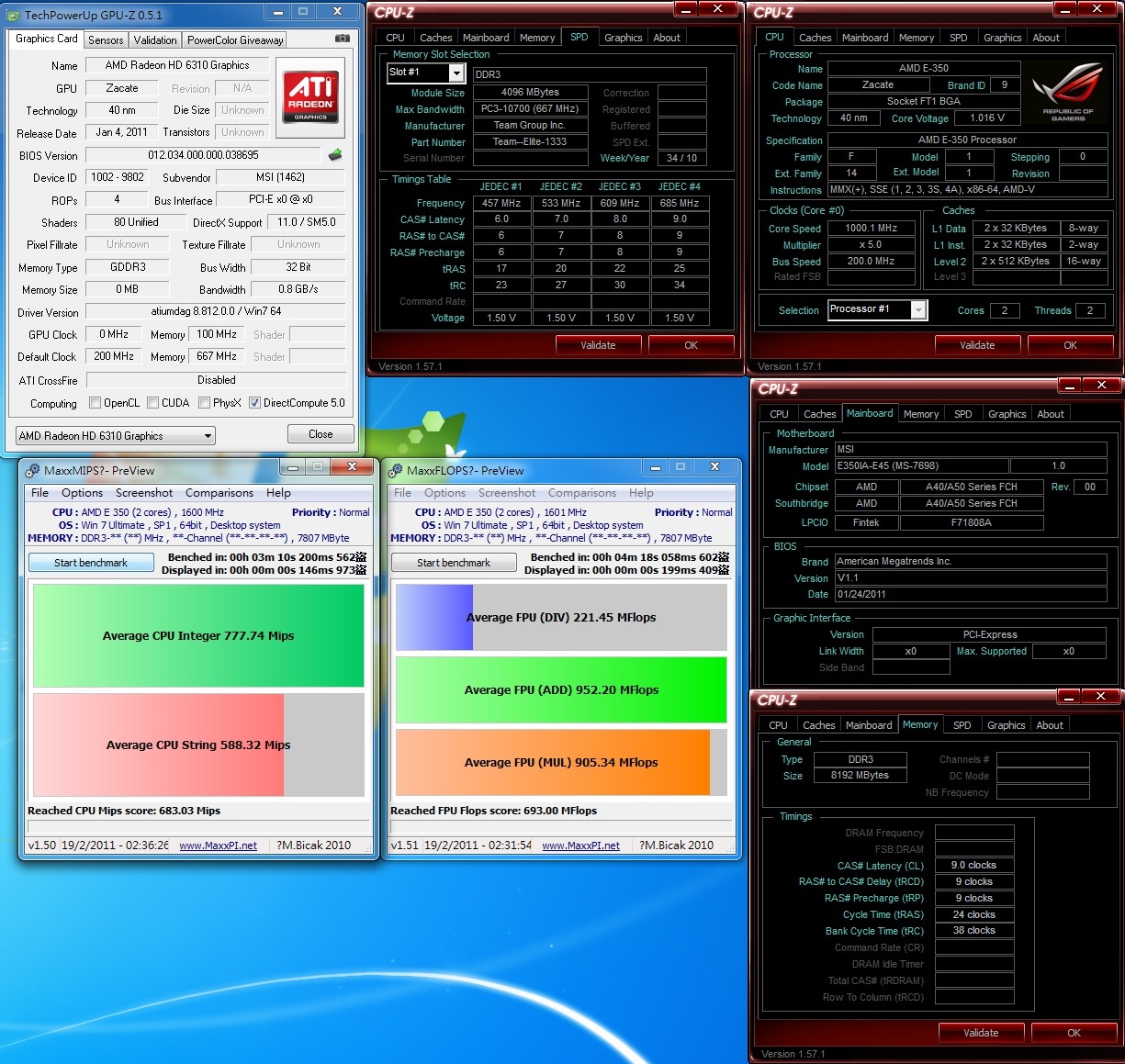The image size is (1125, 1064).
Task: Click the Average CPU Integer 777.74 Mips bar
Action: click(198, 635)
